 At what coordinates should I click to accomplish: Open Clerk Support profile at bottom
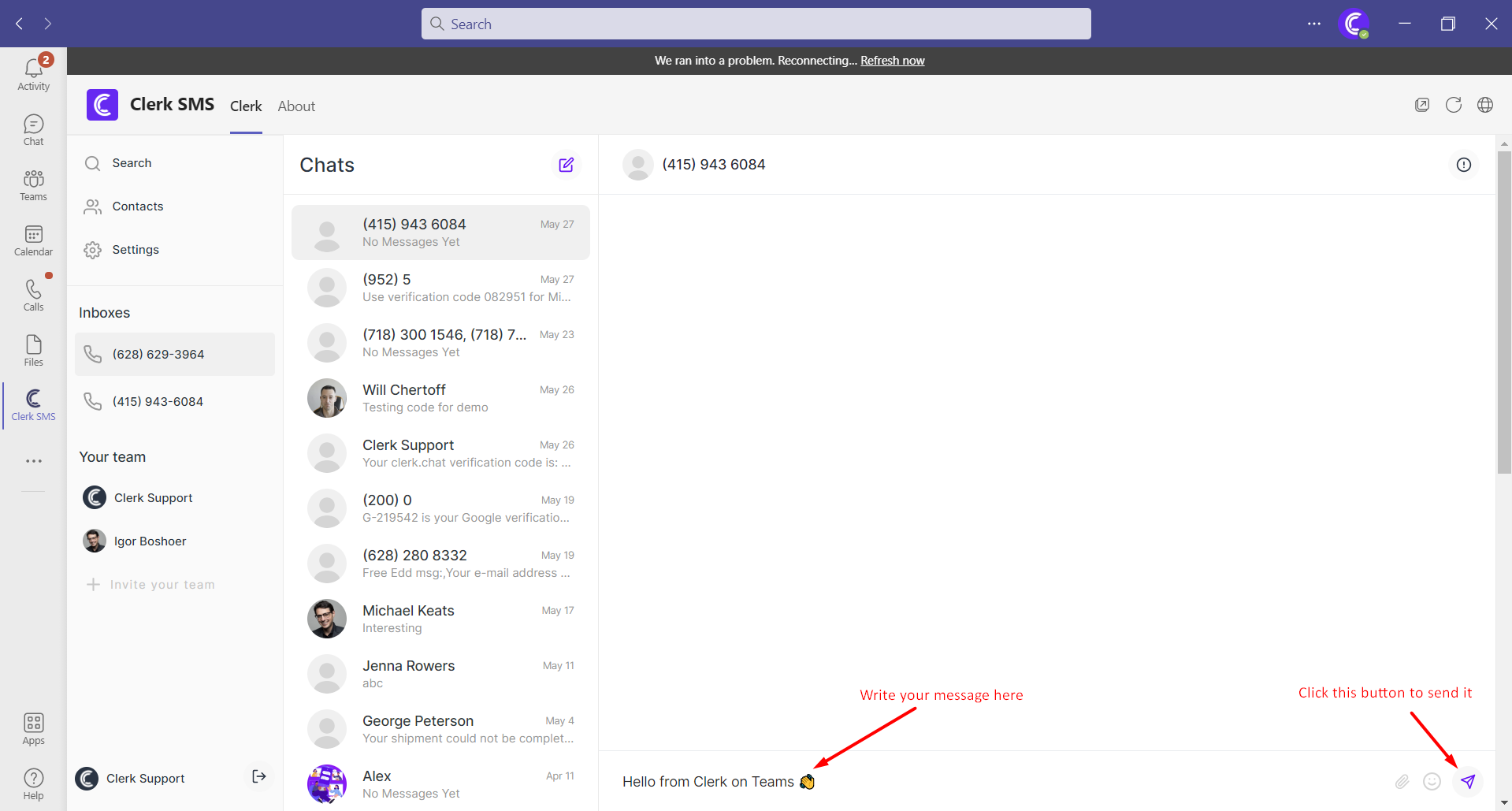pyautogui.click(x=130, y=779)
